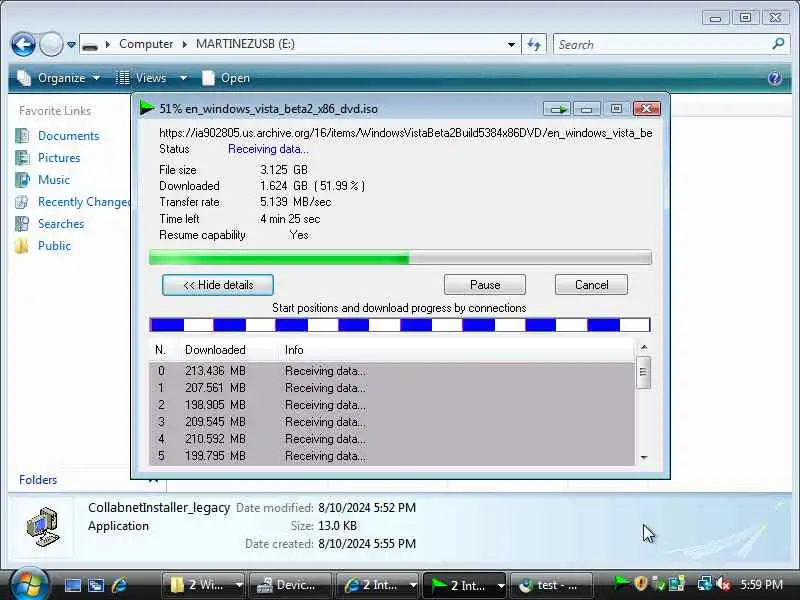Select connection row 1 with 207.561 MB
This screenshot has width=800, height=600.
pos(392,388)
